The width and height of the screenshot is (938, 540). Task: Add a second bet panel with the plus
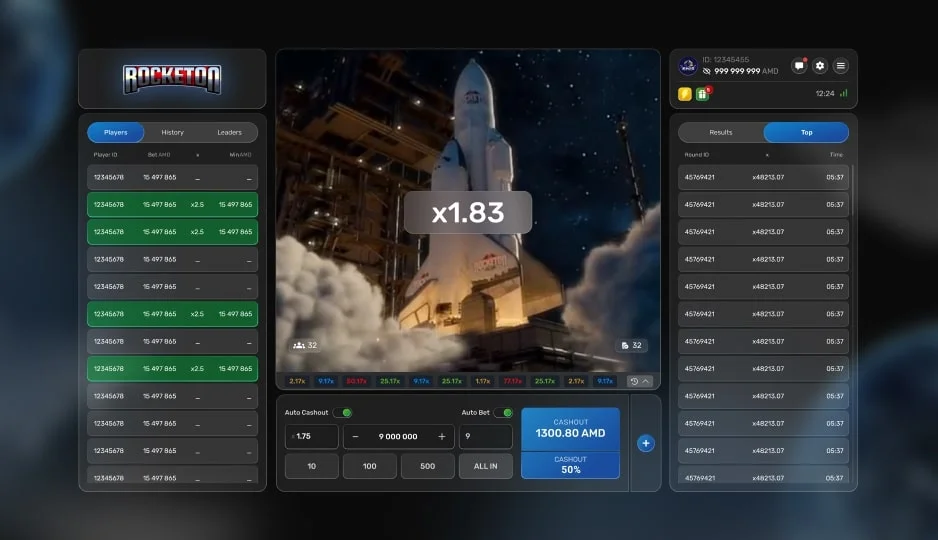[x=645, y=443]
